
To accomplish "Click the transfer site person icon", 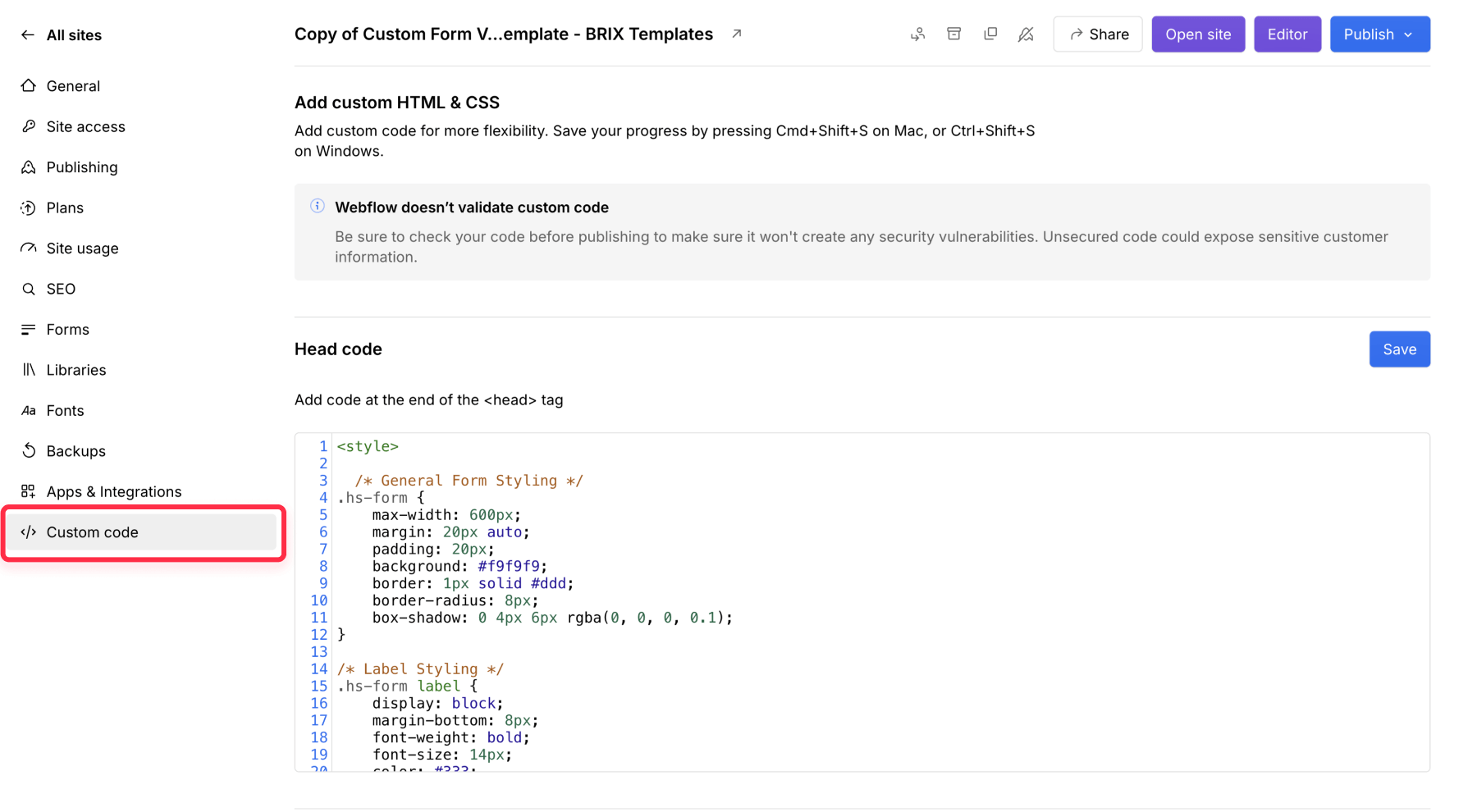I will coord(917,34).
